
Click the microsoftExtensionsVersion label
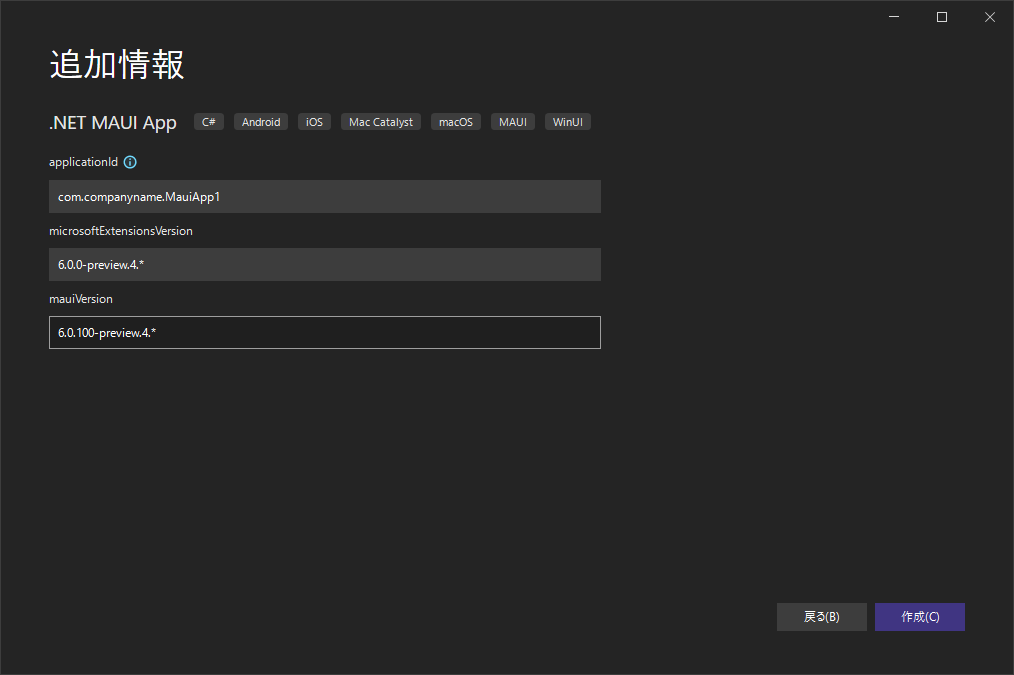pyautogui.click(x=121, y=231)
